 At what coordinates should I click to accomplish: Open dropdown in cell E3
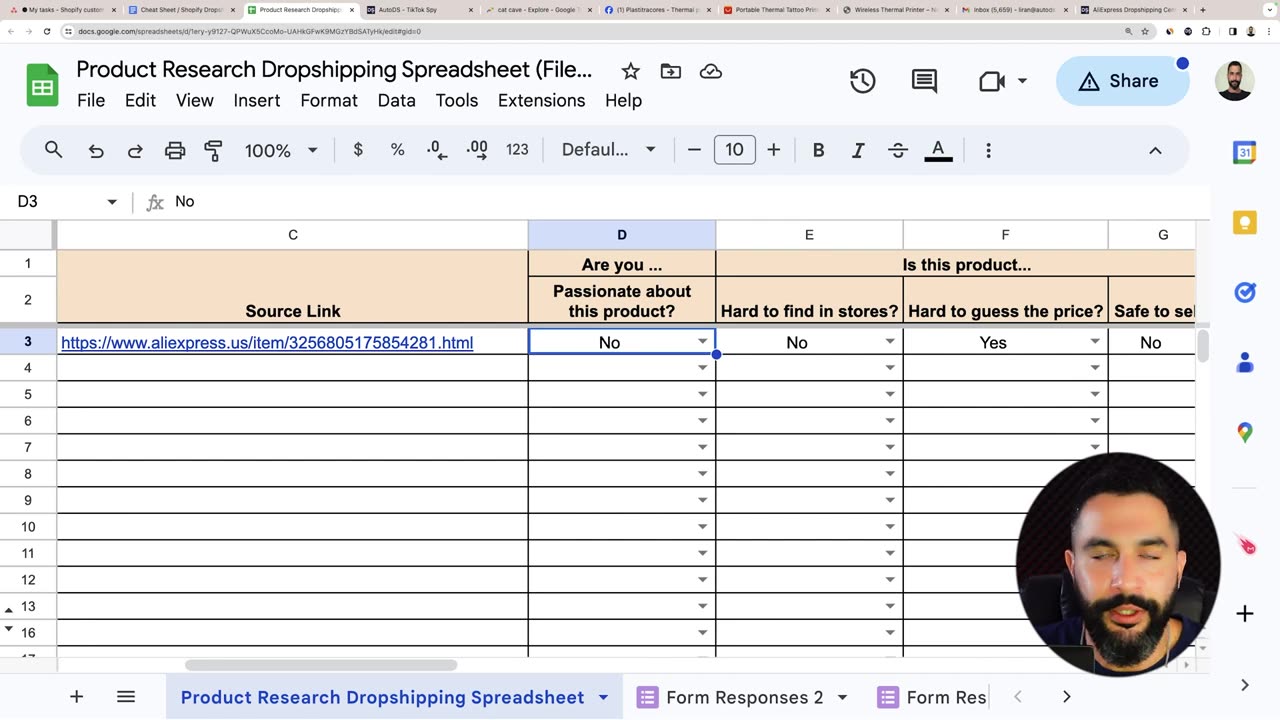[889, 342]
